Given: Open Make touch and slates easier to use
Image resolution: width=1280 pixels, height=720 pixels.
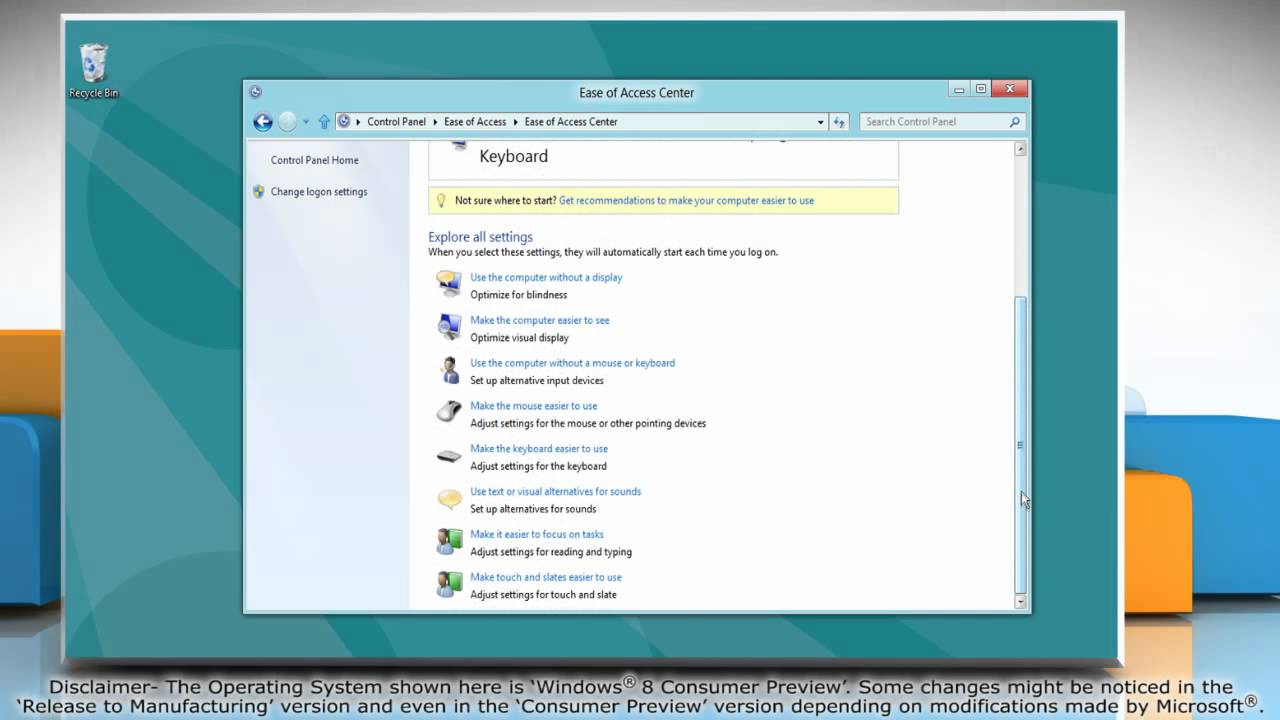Looking at the screenshot, I should click(546, 577).
